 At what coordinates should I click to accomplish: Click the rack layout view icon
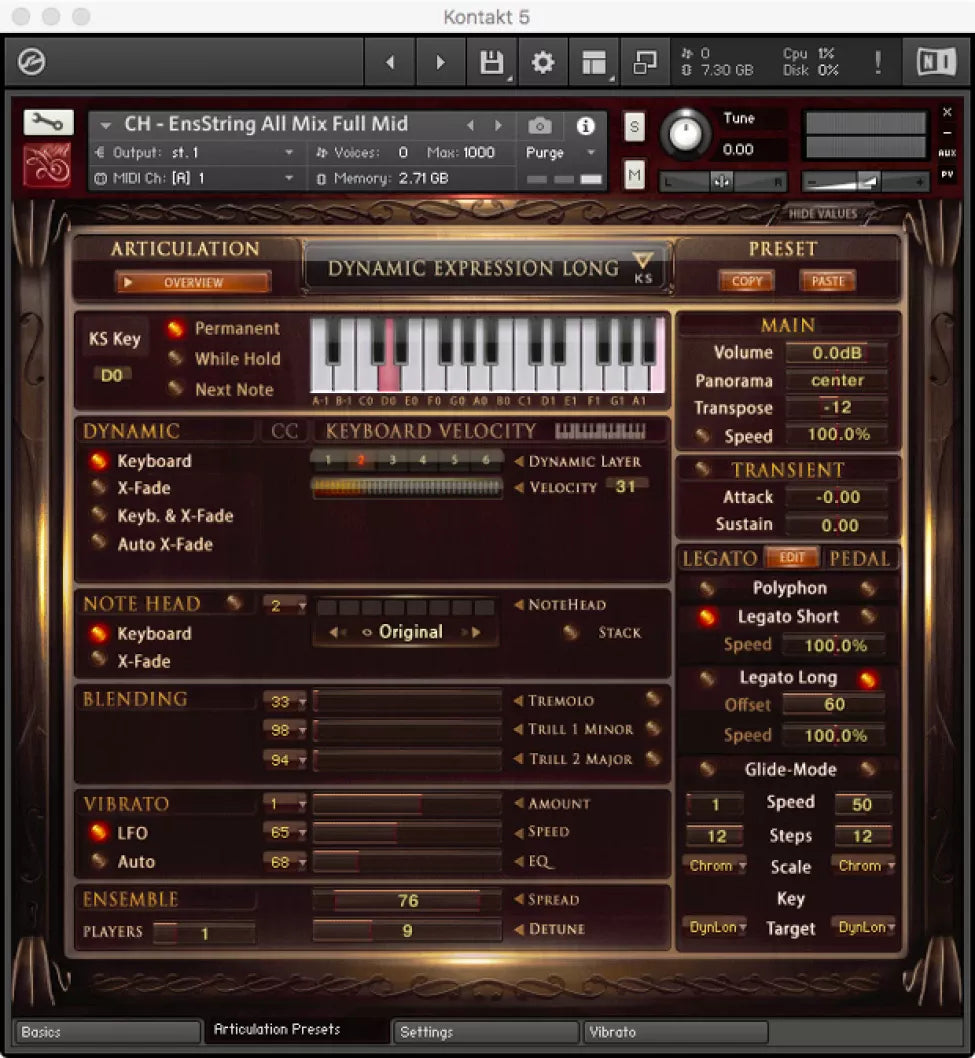[x=594, y=63]
